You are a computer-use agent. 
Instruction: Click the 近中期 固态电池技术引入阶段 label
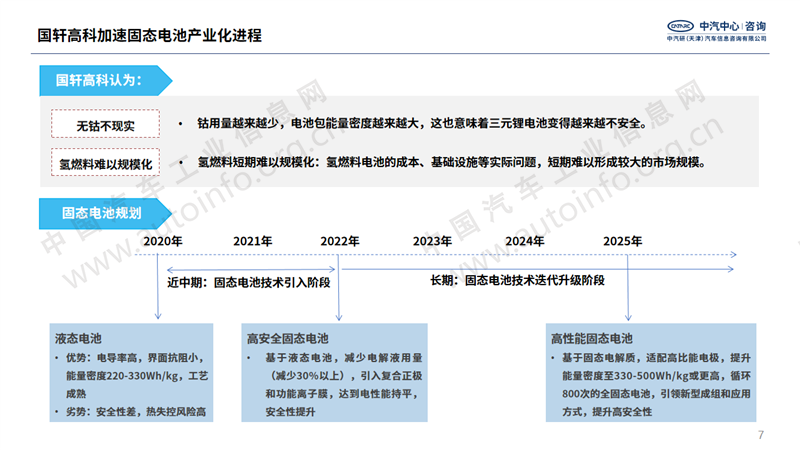pos(249,283)
